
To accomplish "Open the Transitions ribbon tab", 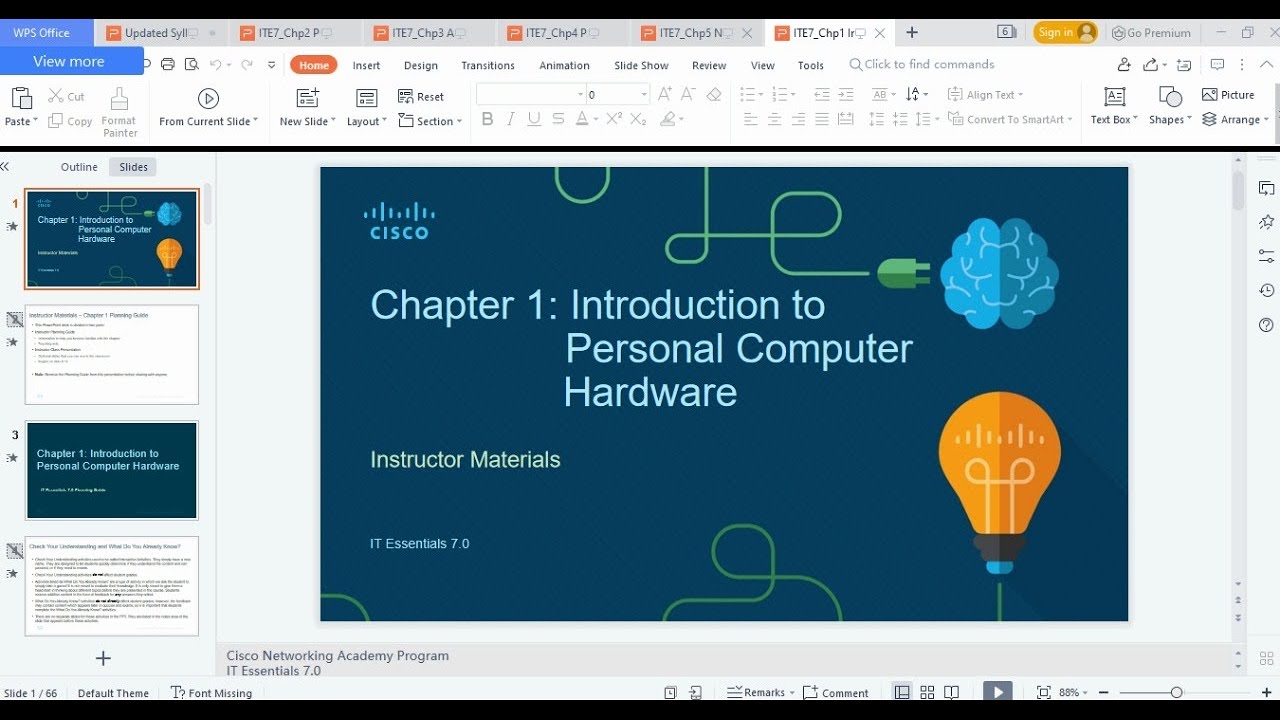I will click(488, 65).
